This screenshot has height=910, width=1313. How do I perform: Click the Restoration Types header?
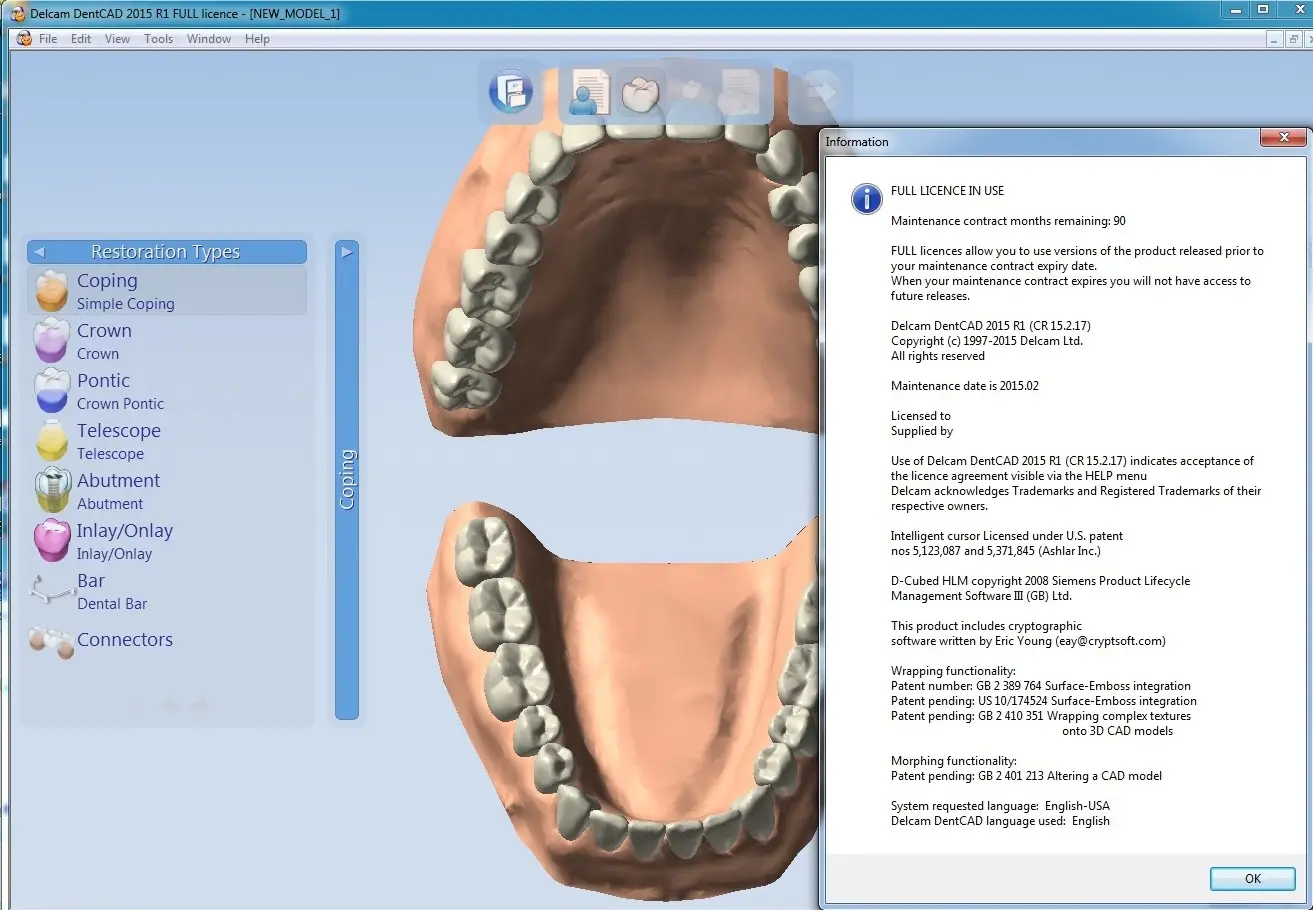tap(166, 252)
